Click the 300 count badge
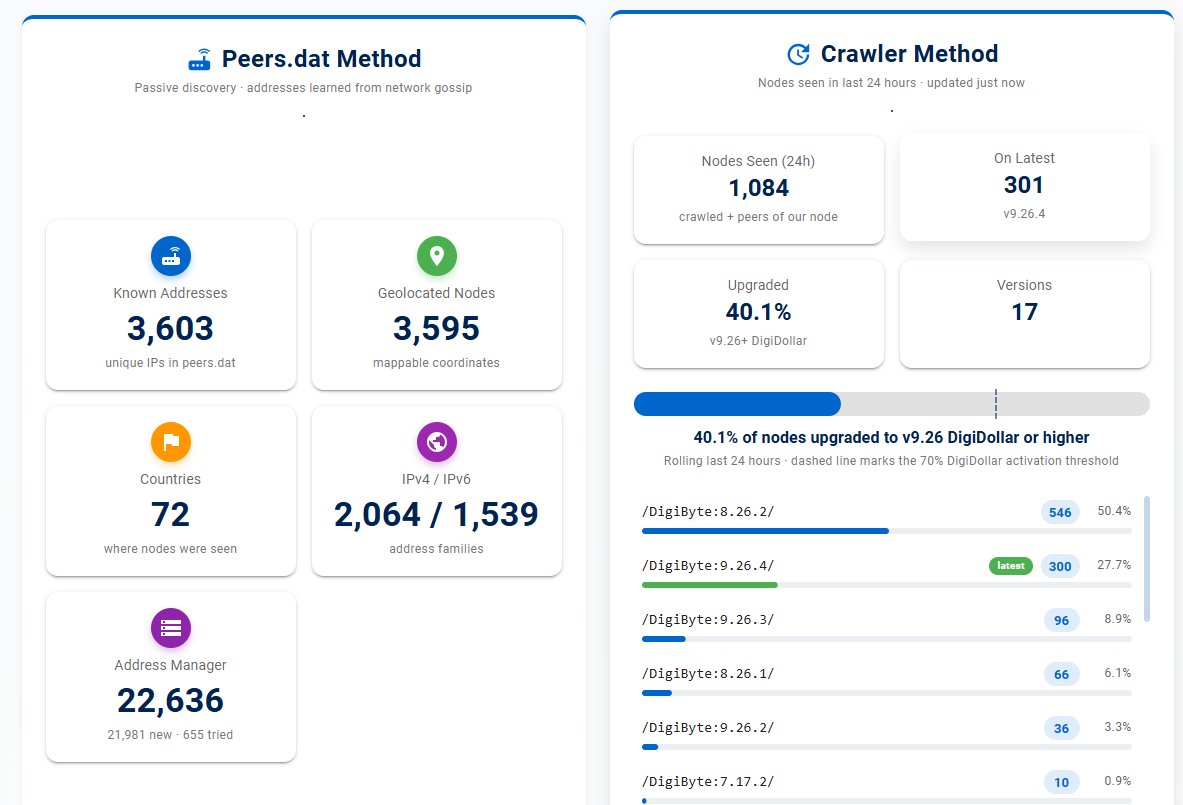This screenshot has height=805, width=1183. tap(1060, 567)
